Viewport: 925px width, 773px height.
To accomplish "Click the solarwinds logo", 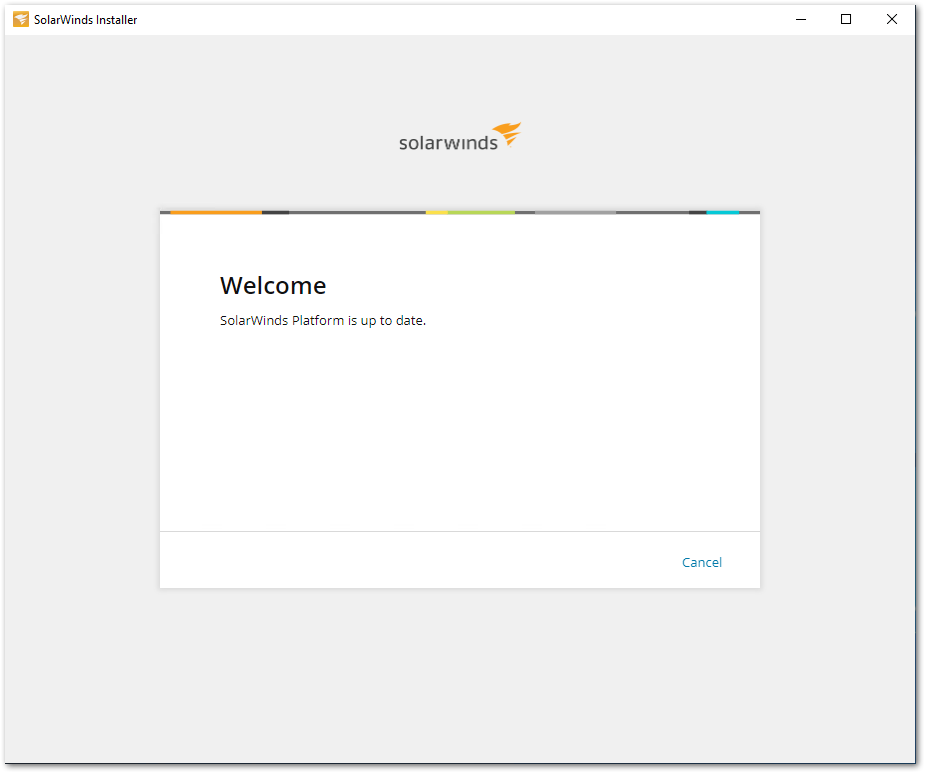I will tap(460, 137).
